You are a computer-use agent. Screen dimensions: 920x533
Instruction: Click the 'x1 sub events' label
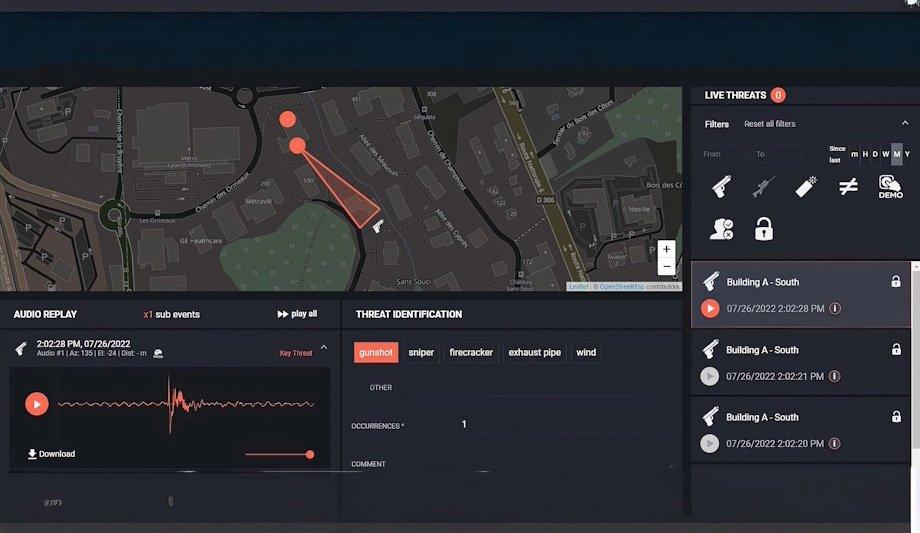click(x=171, y=314)
